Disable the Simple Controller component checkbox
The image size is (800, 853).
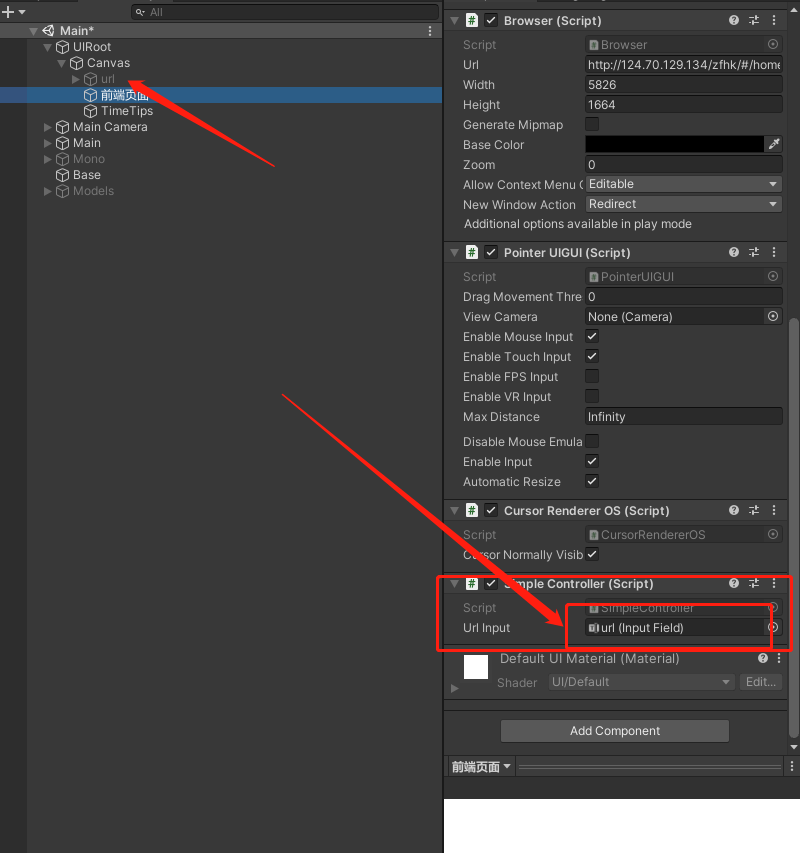[491, 584]
